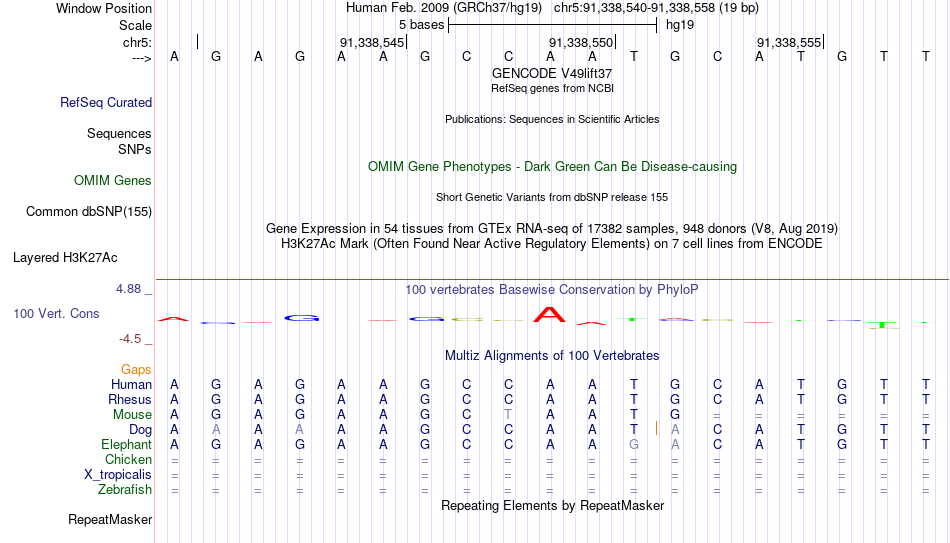This screenshot has height=543, width=950.
Task: Select the Mouse species label
Action: [132, 415]
